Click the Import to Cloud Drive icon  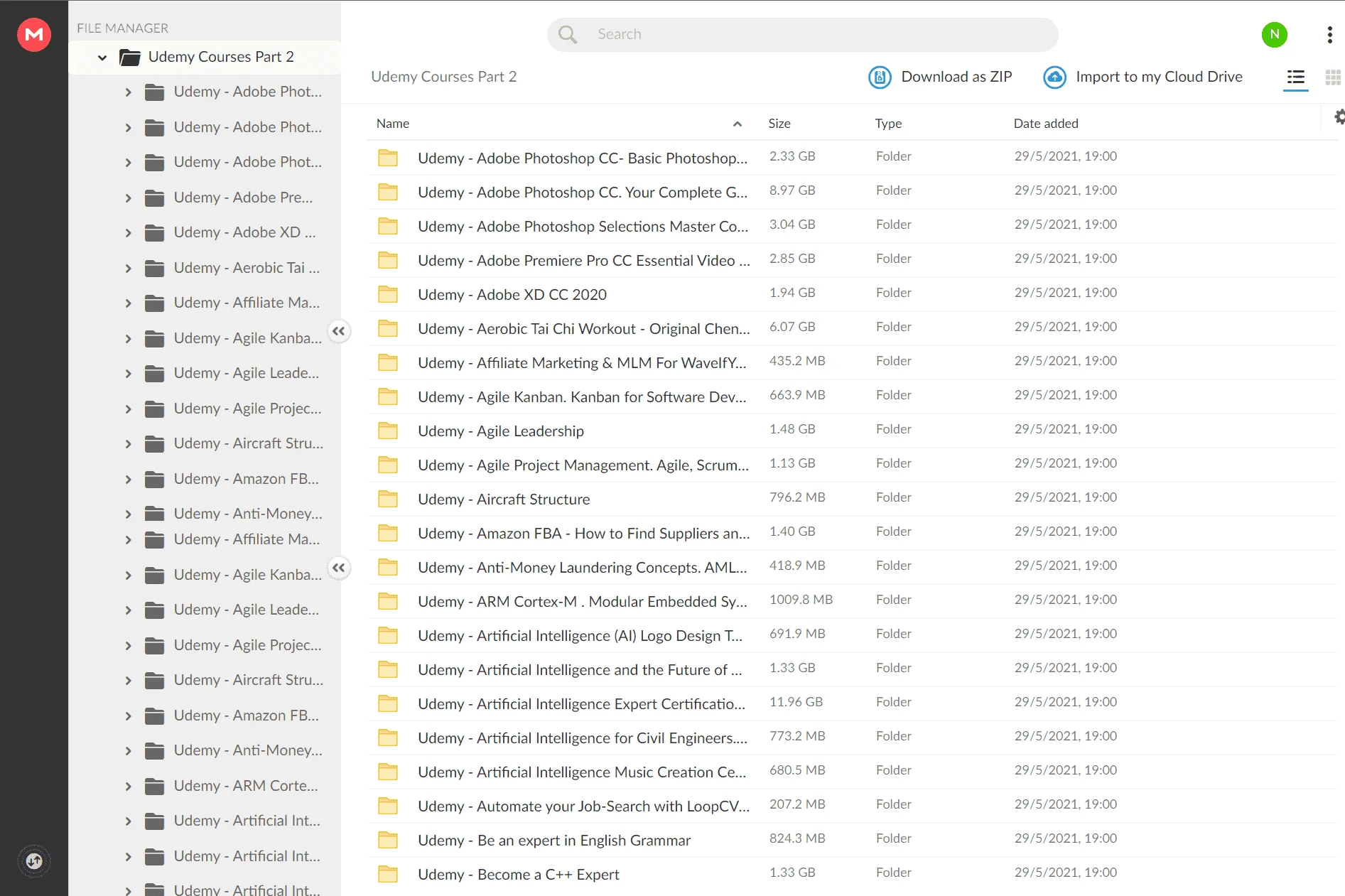(1054, 77)
